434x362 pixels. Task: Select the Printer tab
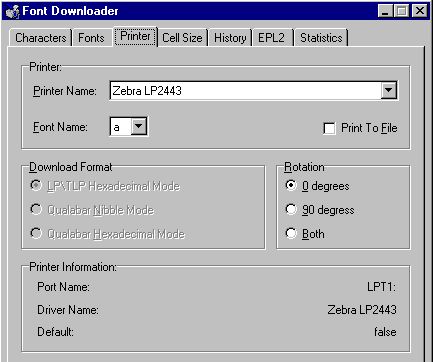click(x=135, y=36)
